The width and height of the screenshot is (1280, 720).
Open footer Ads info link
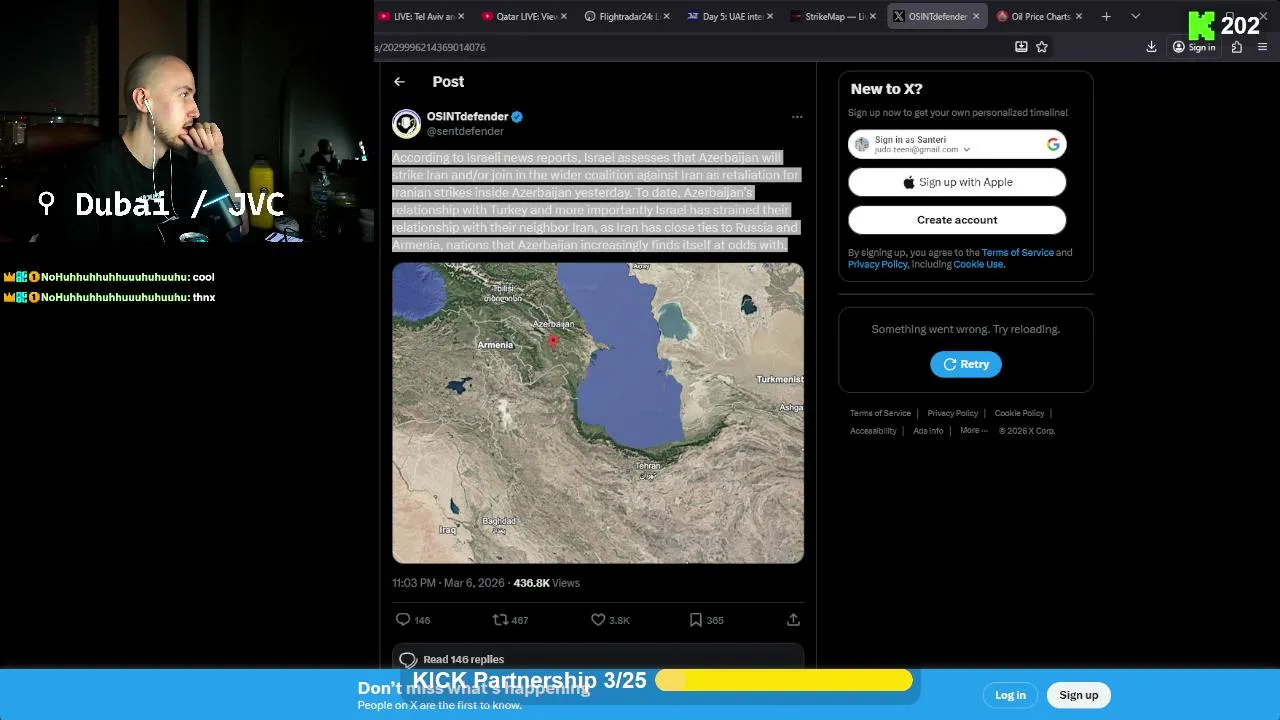(928, 431)
